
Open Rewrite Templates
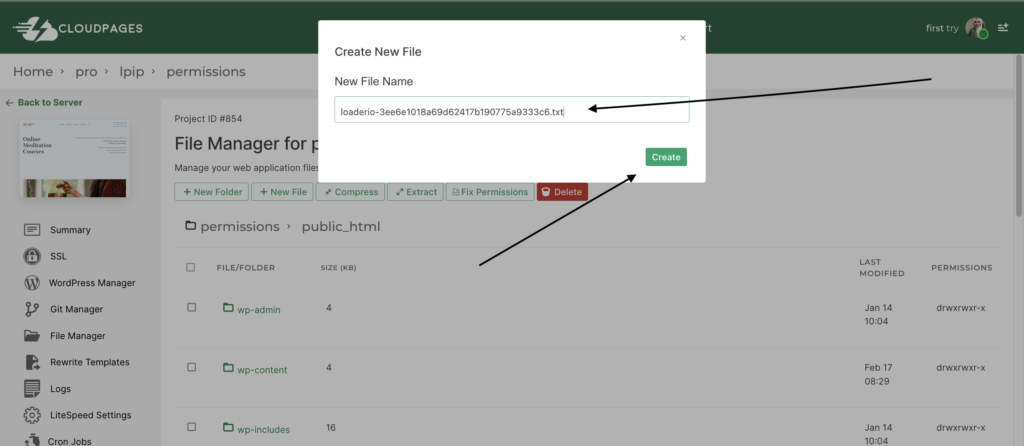[89, 362]
